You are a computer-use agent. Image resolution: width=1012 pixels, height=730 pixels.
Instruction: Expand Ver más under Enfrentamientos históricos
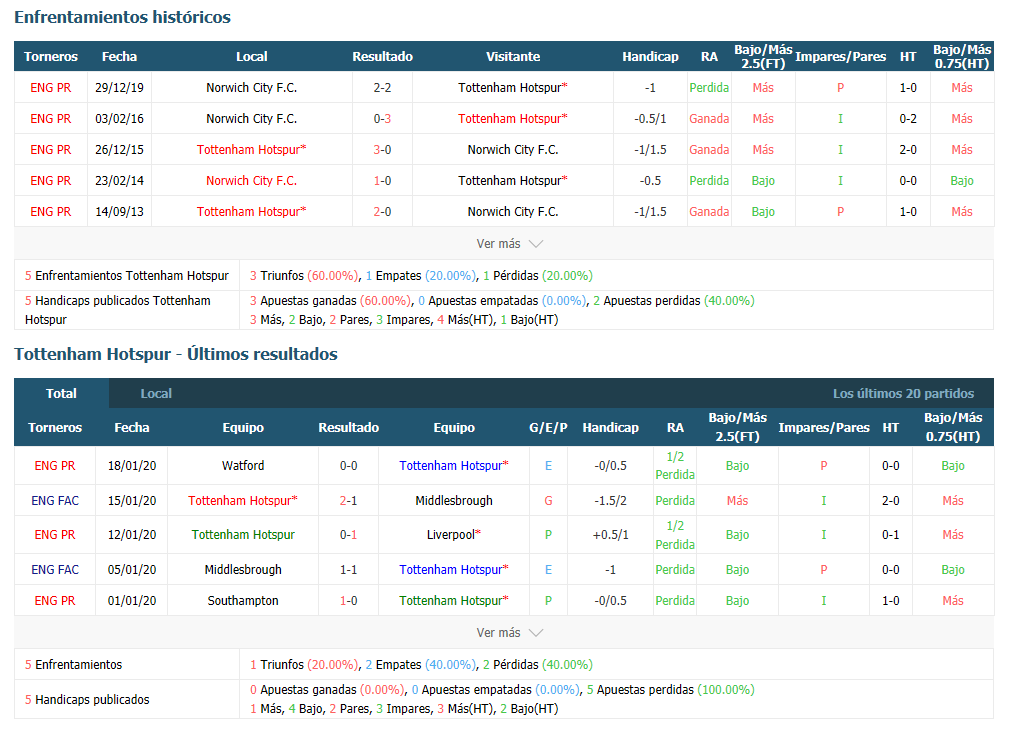tap(509, 244)
